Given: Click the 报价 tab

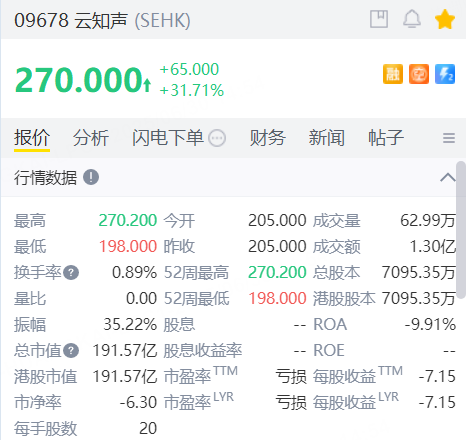Looking at the screenshot, I should pyautogui.click(x=32, y=138).
